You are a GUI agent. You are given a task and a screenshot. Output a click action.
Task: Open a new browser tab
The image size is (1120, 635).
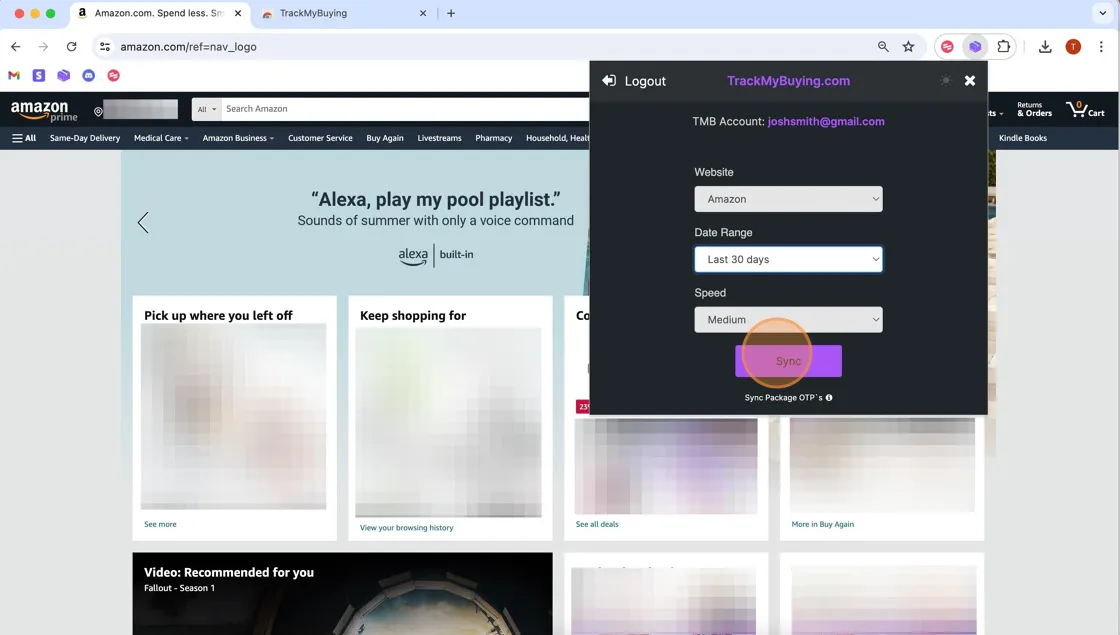point(451,13)
